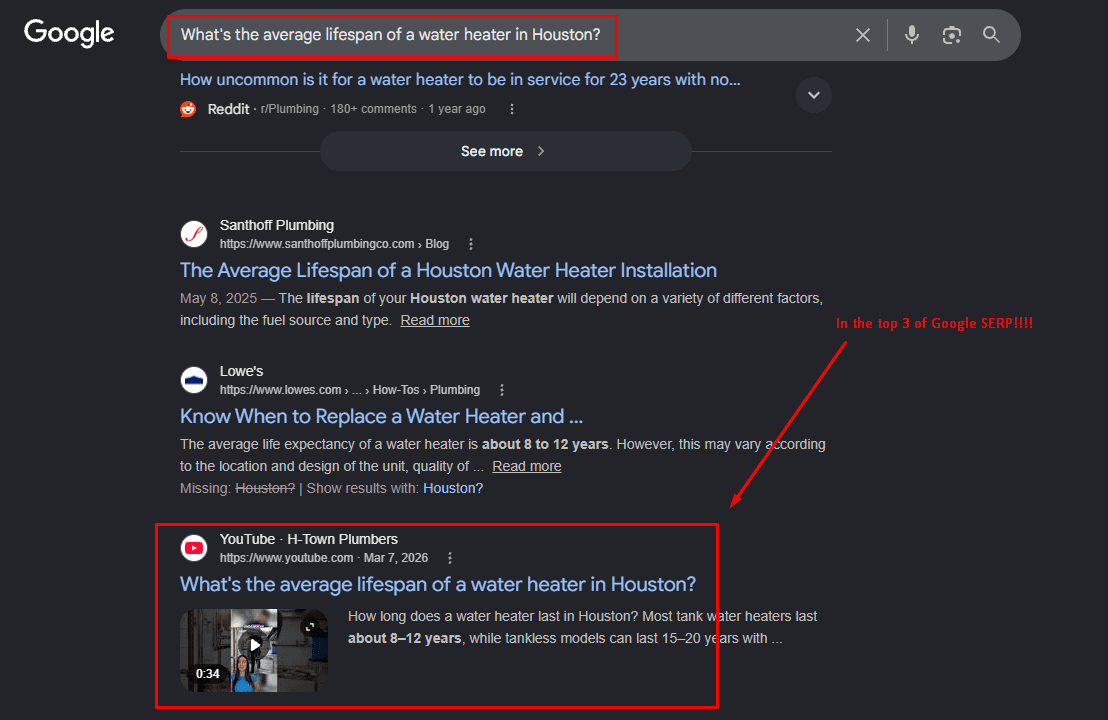
Task: Open search by image camera icon
Action: pyautogui.click(x=952, y=35)
